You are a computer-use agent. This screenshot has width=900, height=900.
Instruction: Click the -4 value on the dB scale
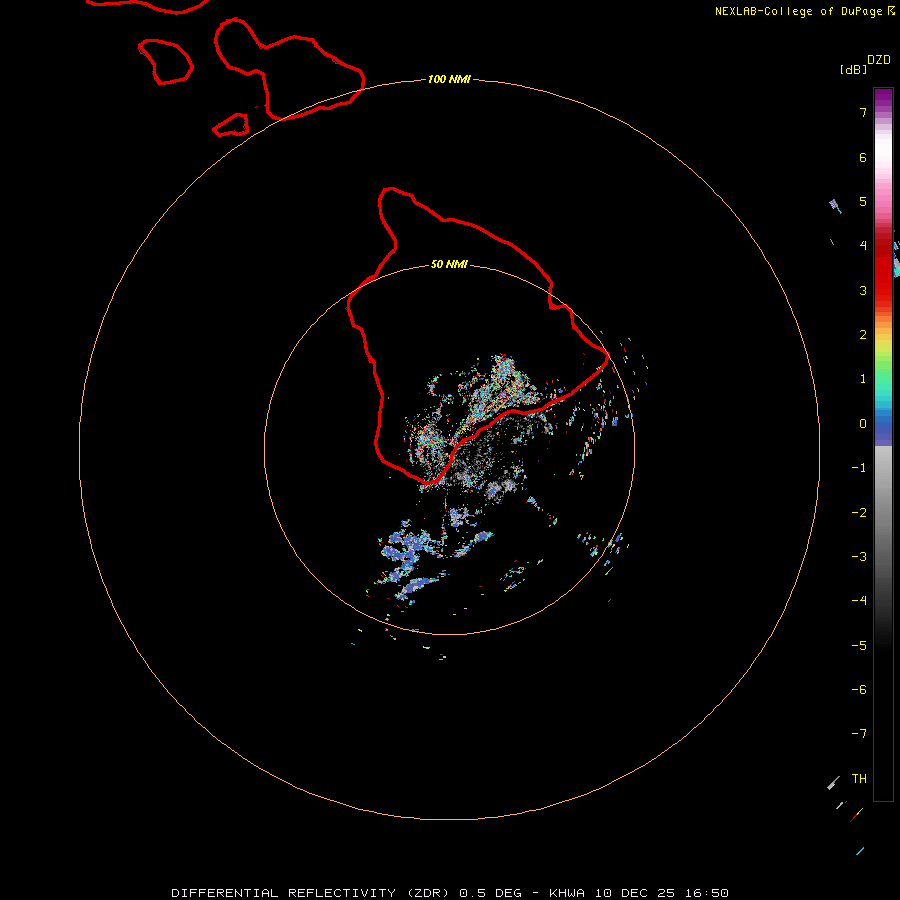pyautogui.click(x=859, y=601)
